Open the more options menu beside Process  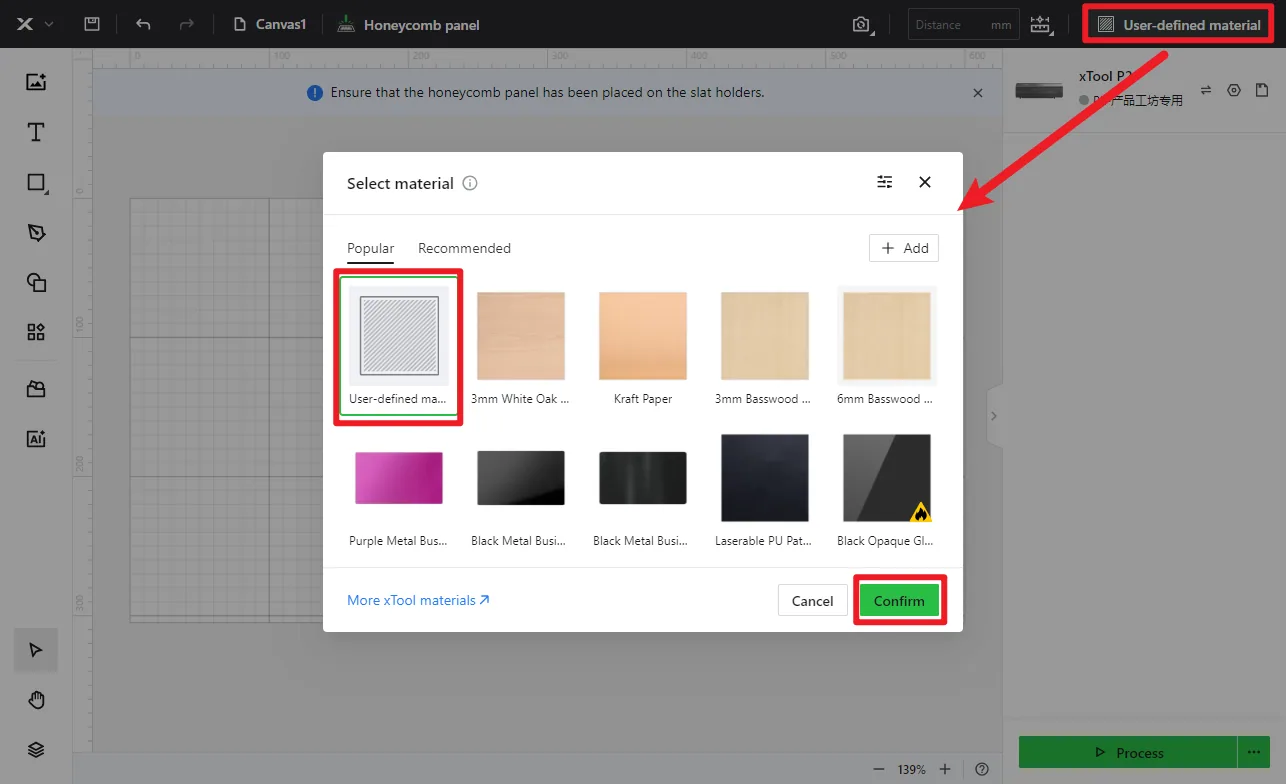point(1253,752)
